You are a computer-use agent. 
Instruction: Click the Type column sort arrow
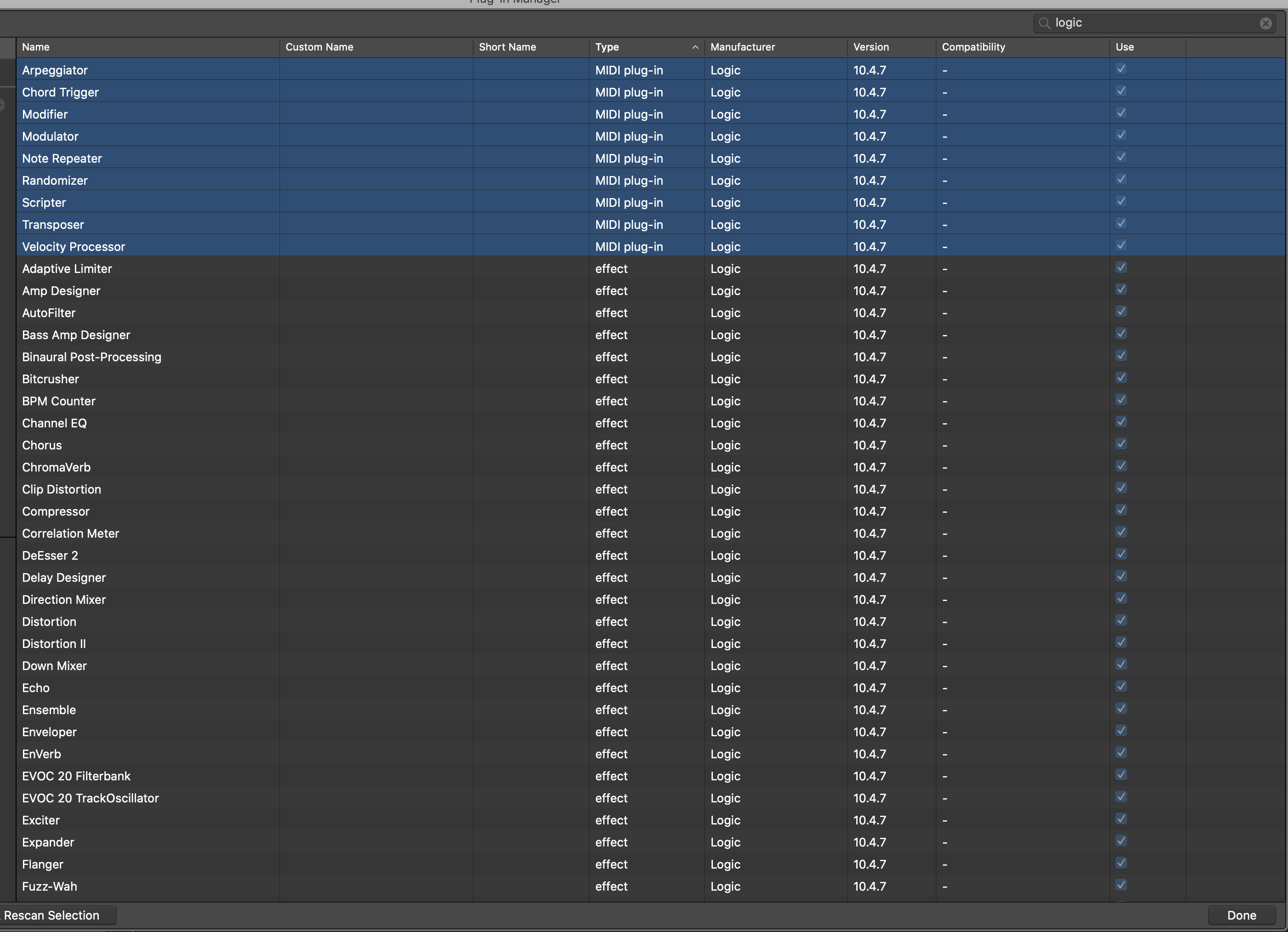(x=695, y=47)
